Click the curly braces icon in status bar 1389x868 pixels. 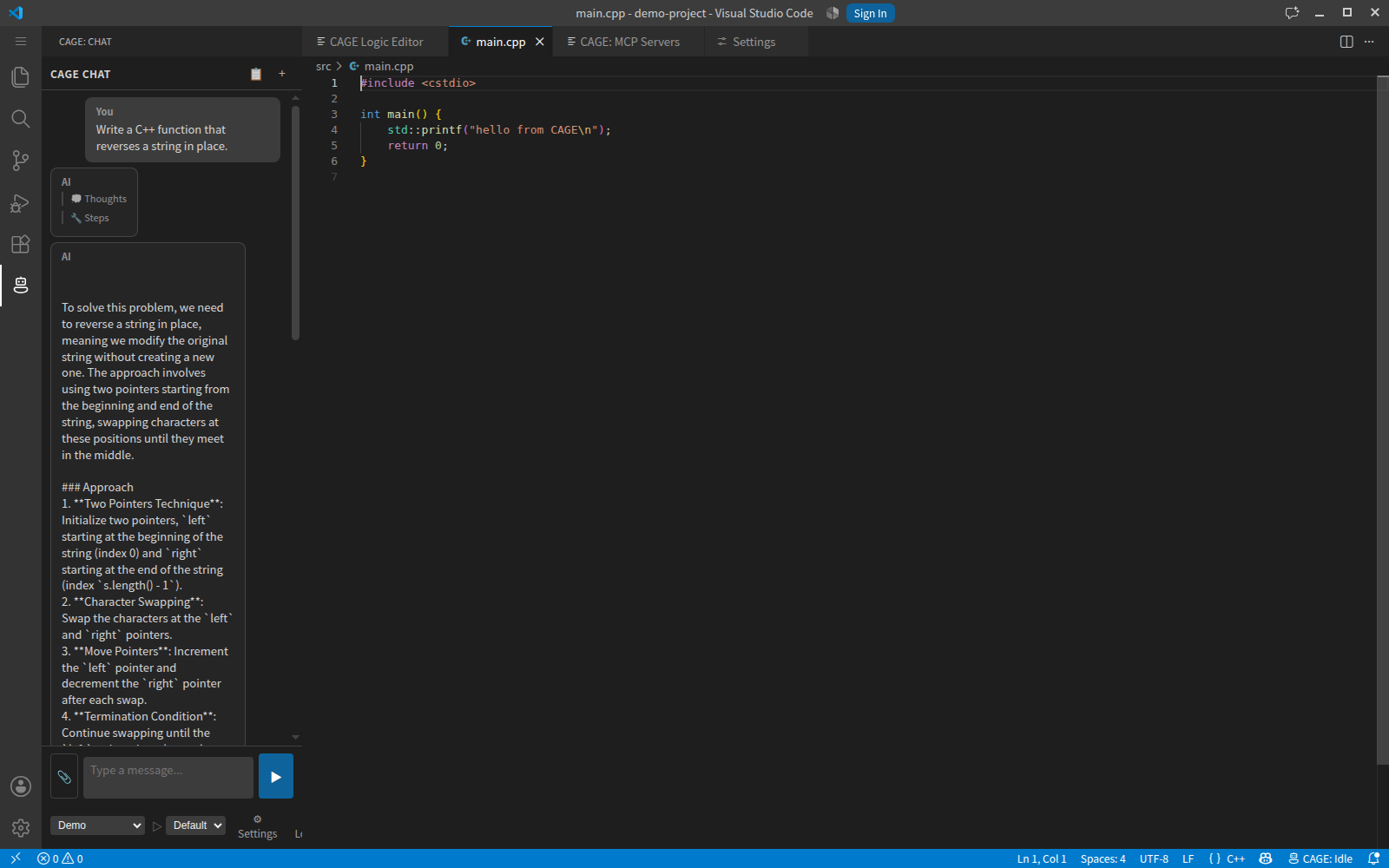[1215, 858]
